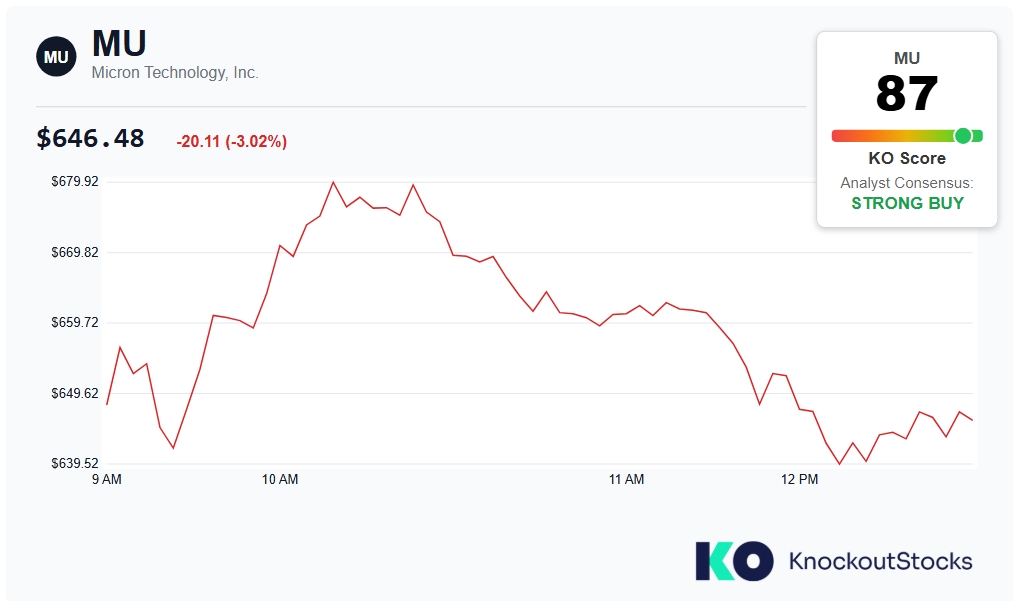The image size is (1022, 601).
Task: Click the 10 AM x-axis label
Action: pos(280,480)
